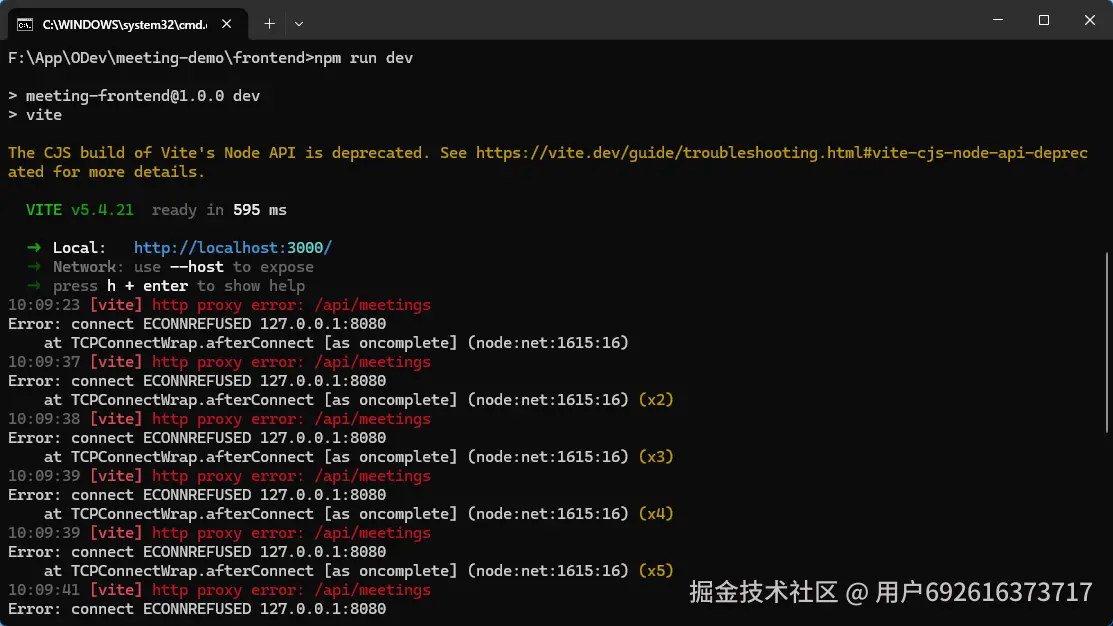
Task: Click the 'h + enter' help hint
Action: click(147, 286)
